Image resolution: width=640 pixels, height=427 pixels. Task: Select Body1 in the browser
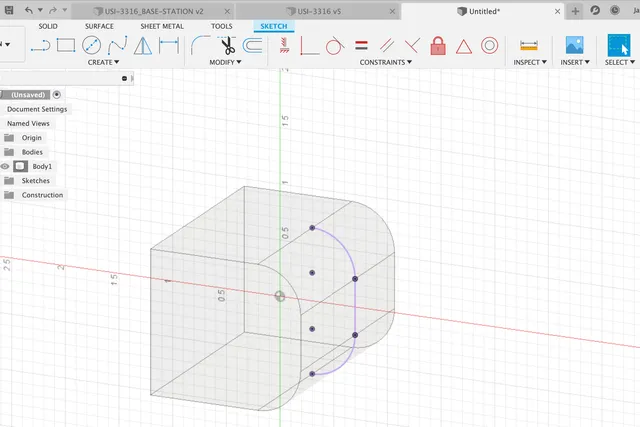tap(42, 166)
